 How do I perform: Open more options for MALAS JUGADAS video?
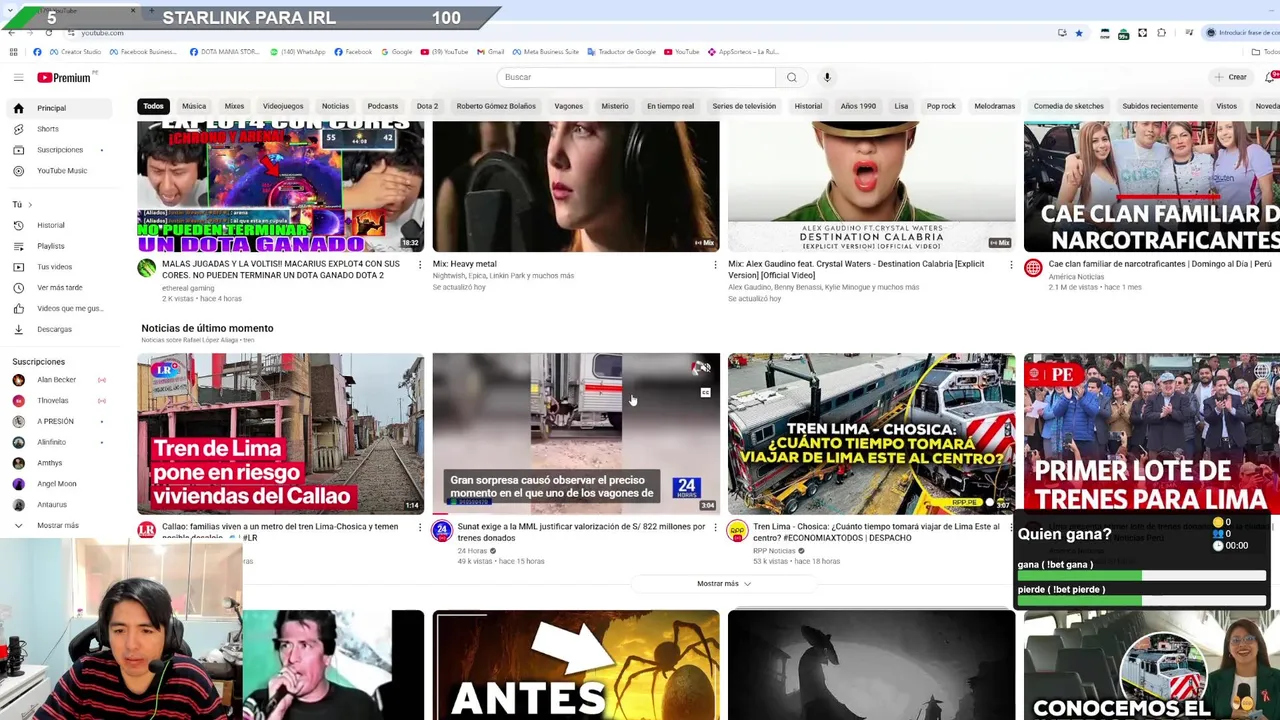(x=419, y=265)
